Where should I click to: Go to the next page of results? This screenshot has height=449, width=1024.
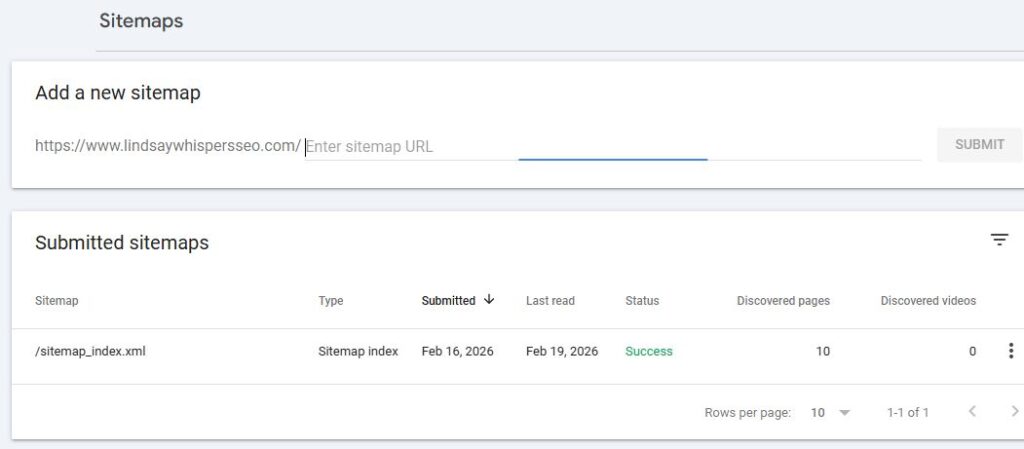point(1014,411)
